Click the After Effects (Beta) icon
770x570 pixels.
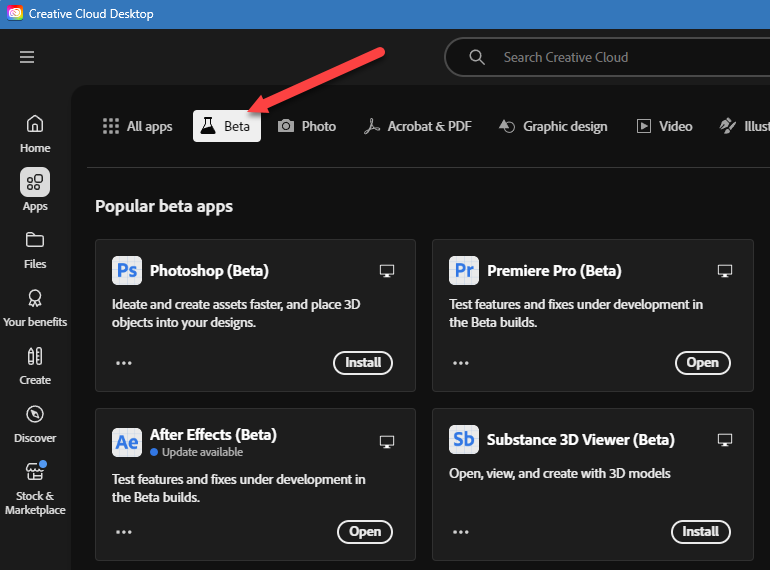(127, 442)
